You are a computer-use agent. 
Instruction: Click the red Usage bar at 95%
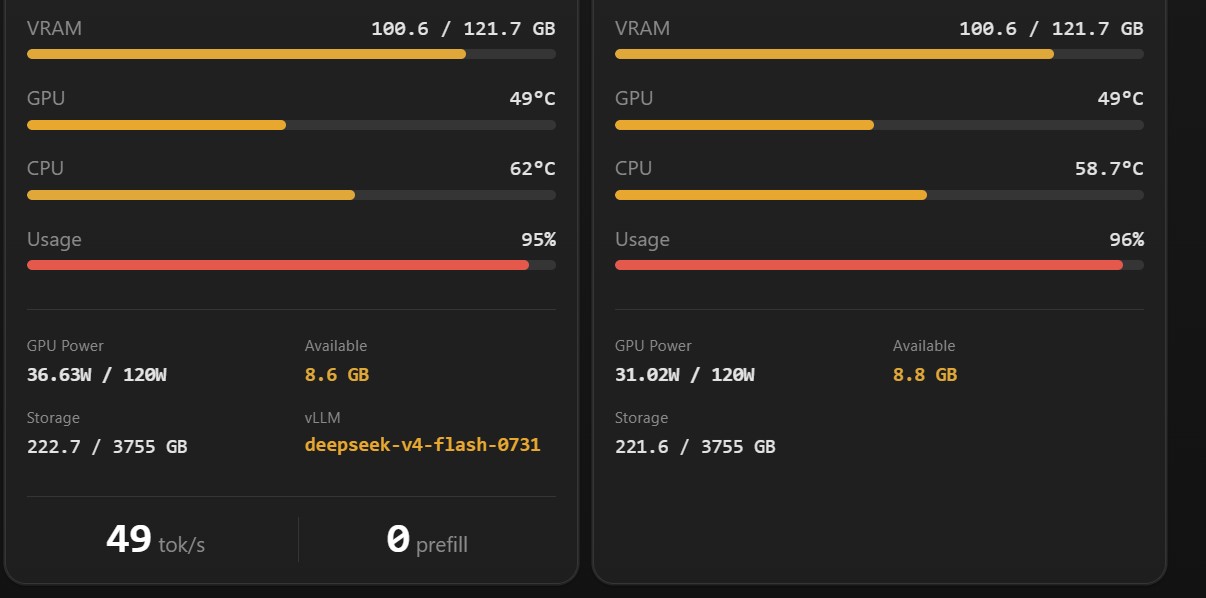coord(291,265)
